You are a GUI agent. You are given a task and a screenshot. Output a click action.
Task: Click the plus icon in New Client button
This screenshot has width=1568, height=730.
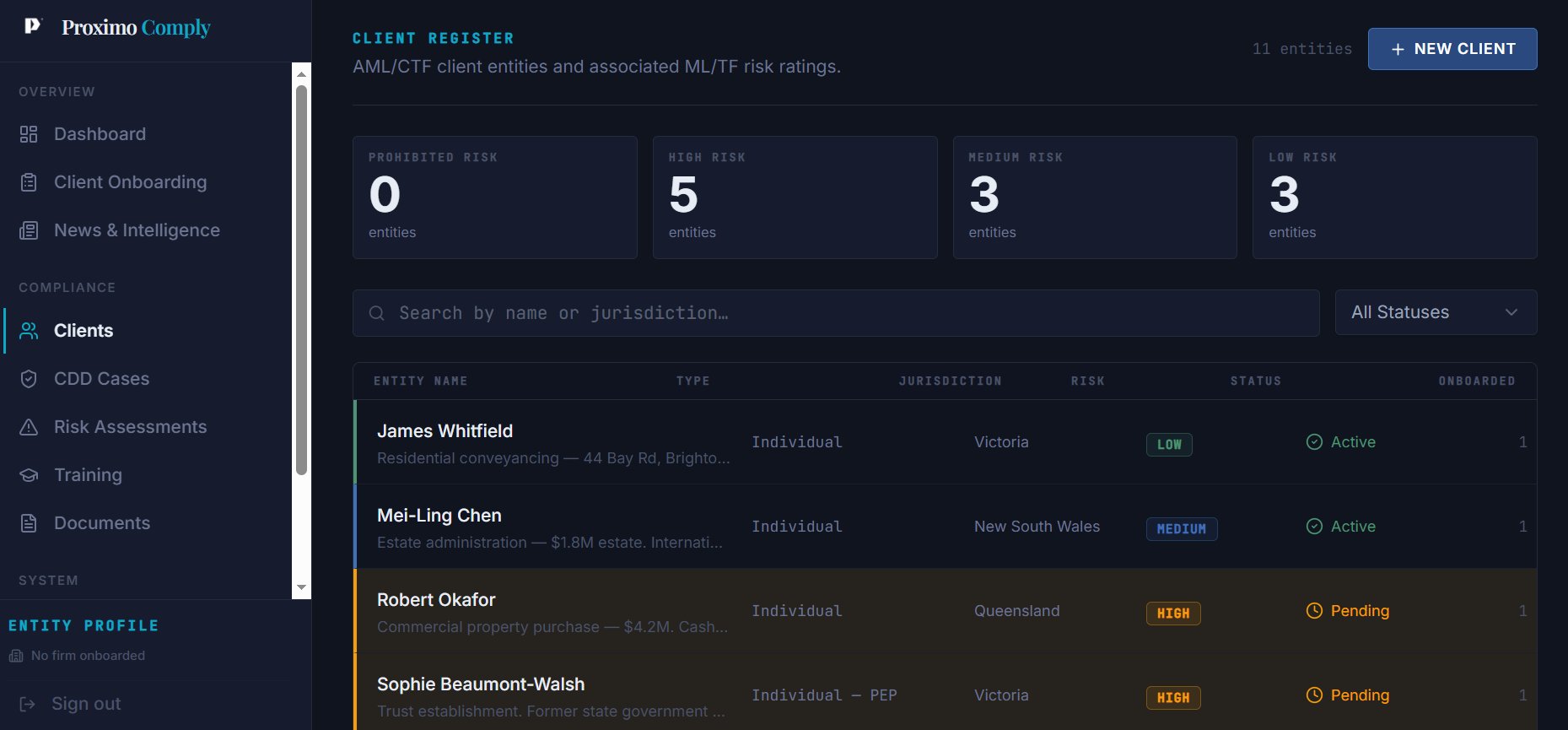pos(1398,49)
